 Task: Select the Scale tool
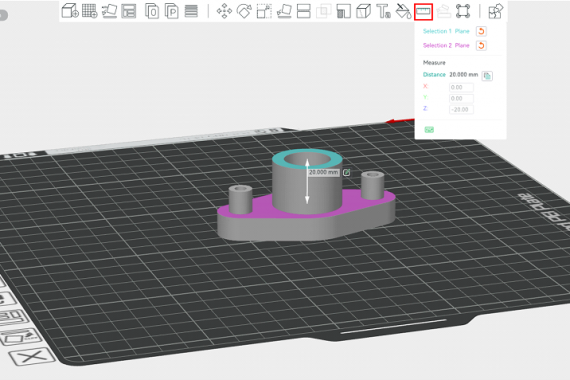pos(264,11)
